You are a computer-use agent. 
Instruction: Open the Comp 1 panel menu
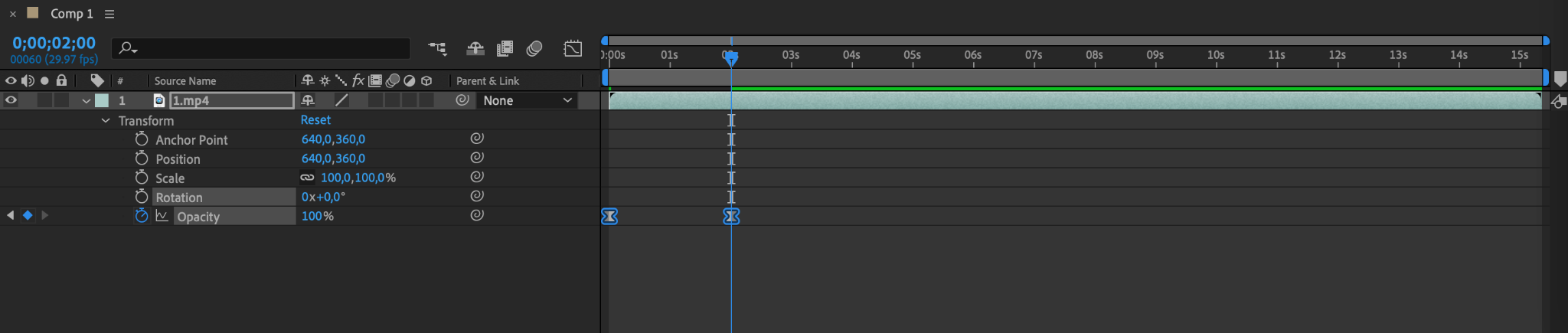[109, 14]
